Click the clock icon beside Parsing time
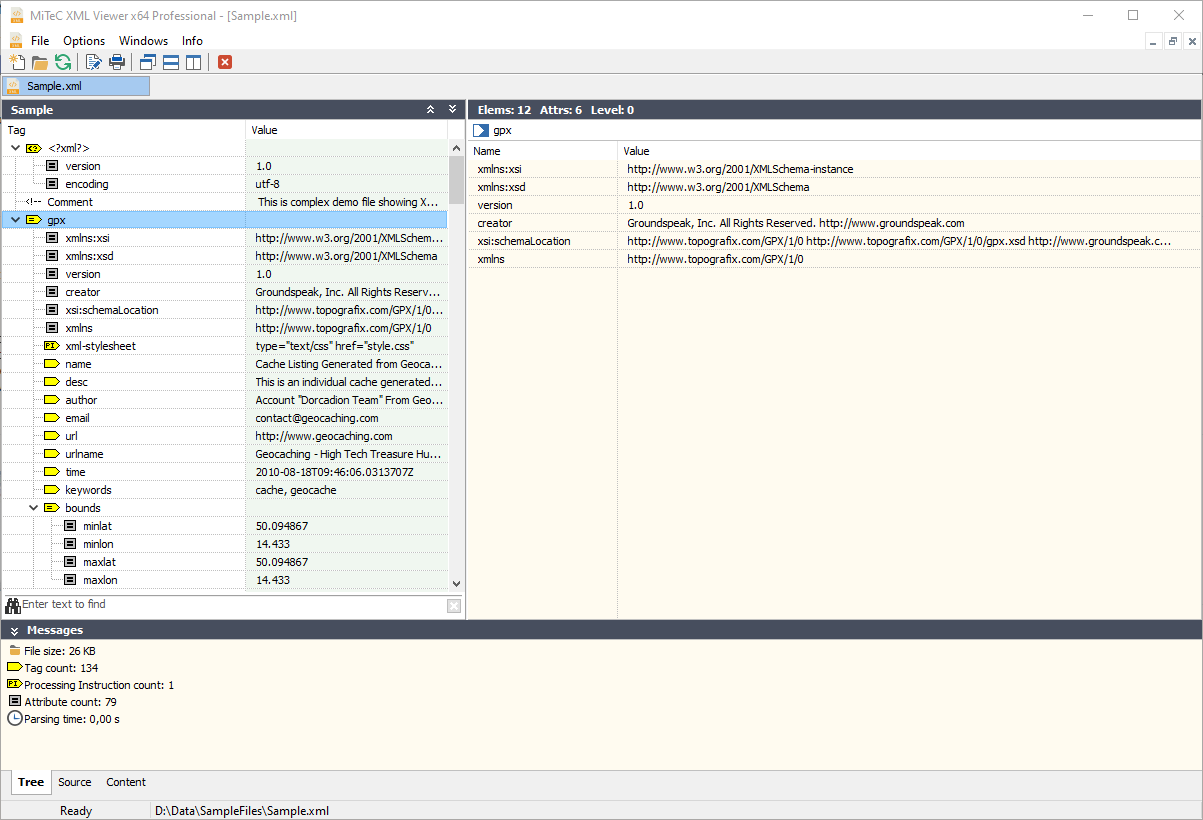This screenshot has height=820, width=1203. pos(15,719)
